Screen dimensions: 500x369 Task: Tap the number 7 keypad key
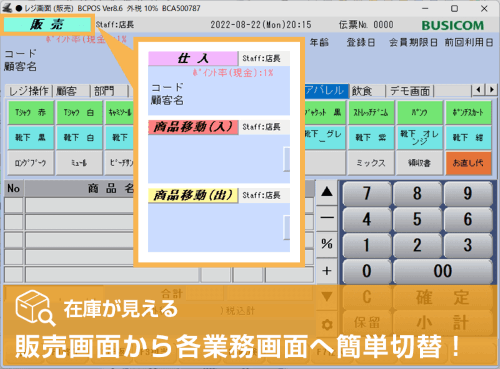(x=367, y=193)
